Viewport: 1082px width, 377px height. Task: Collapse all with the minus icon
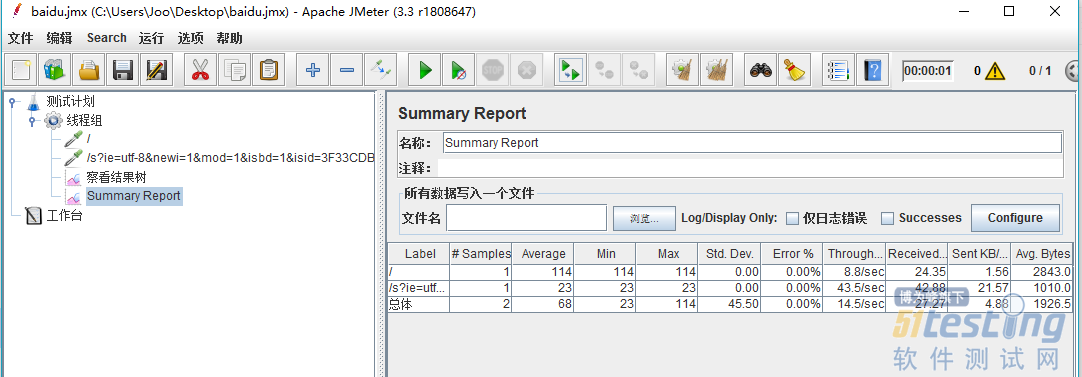click(346, 70)
